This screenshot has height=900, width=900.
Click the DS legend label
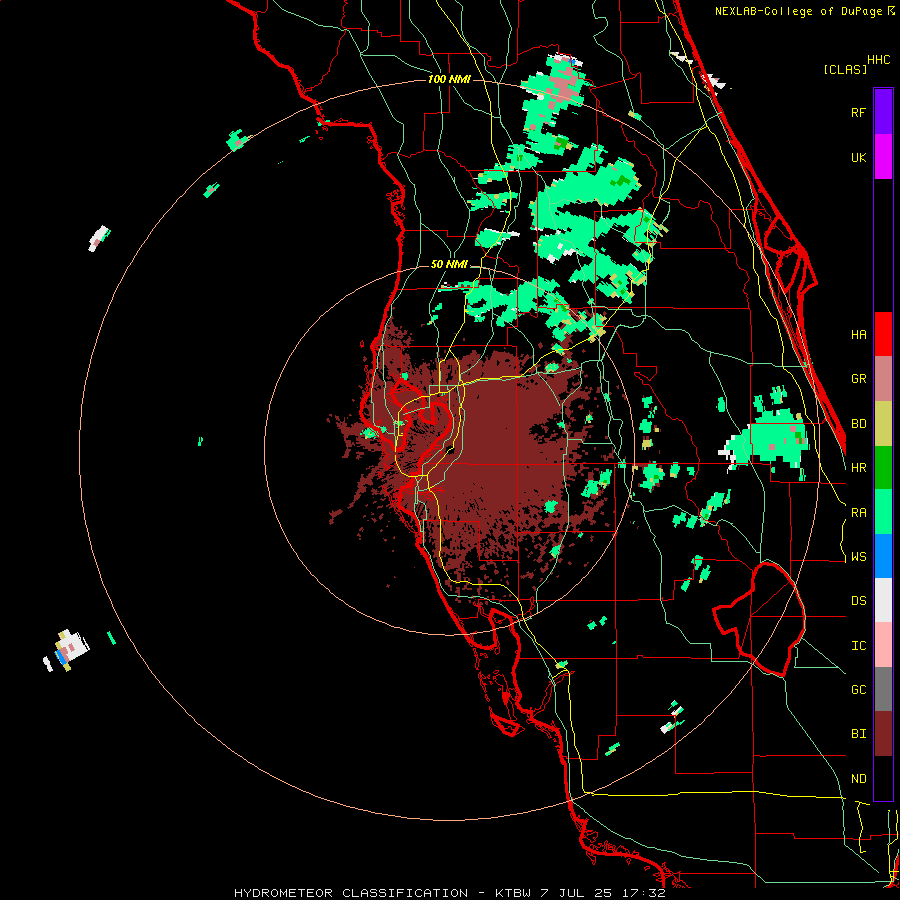[858, 601]
